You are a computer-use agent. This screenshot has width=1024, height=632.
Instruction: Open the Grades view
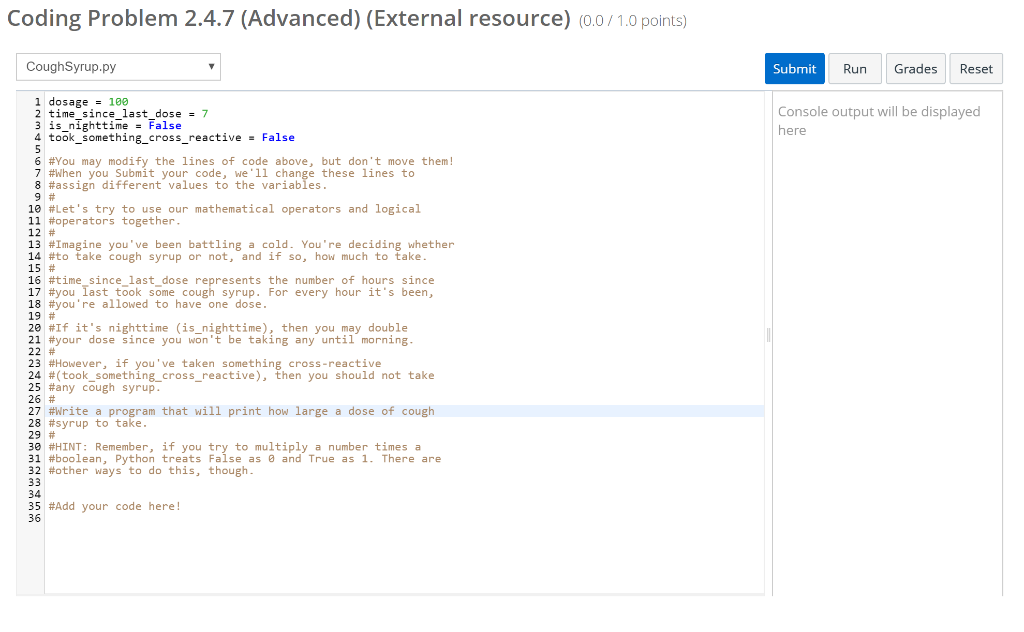pos(915,68)
